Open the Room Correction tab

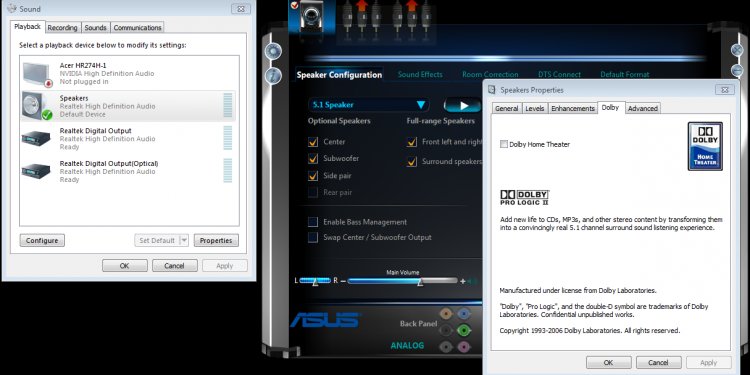click(490, 75)
